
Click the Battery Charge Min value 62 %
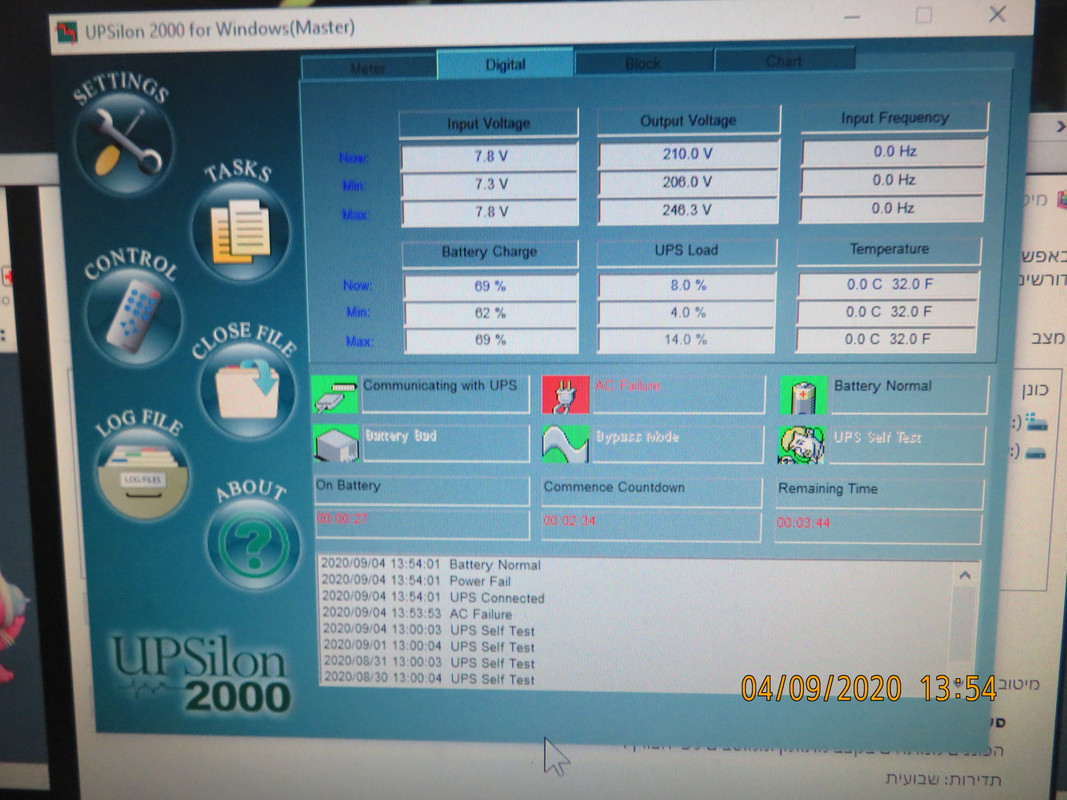pyautogui.click(x=491, y=314)
